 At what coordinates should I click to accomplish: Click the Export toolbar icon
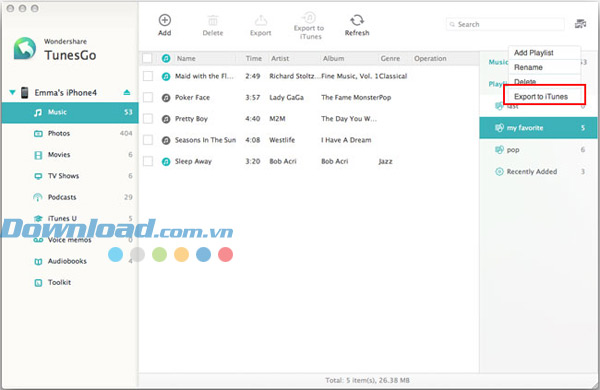261,20
